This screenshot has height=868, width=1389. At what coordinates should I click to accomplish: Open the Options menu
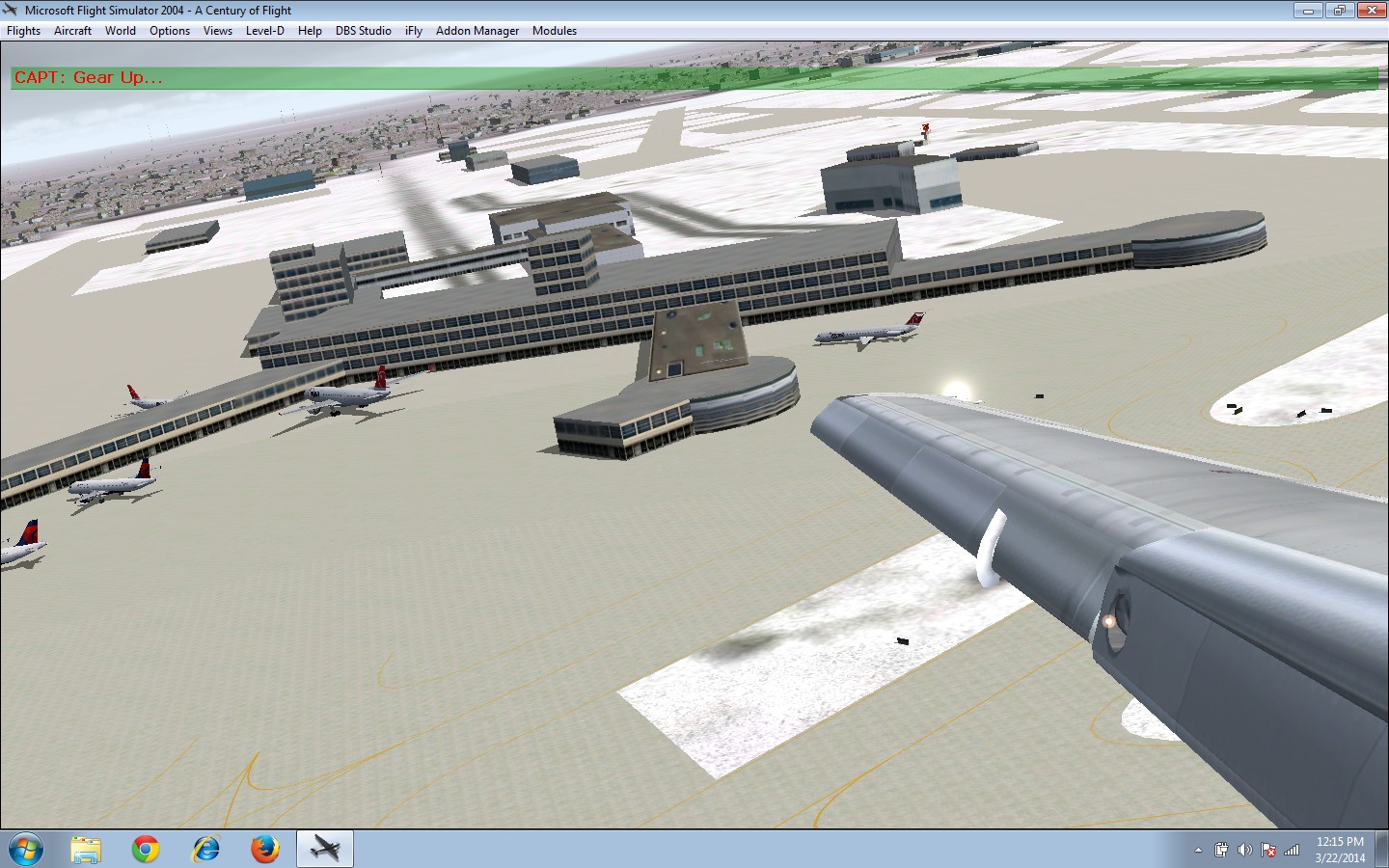coord(170,31)
